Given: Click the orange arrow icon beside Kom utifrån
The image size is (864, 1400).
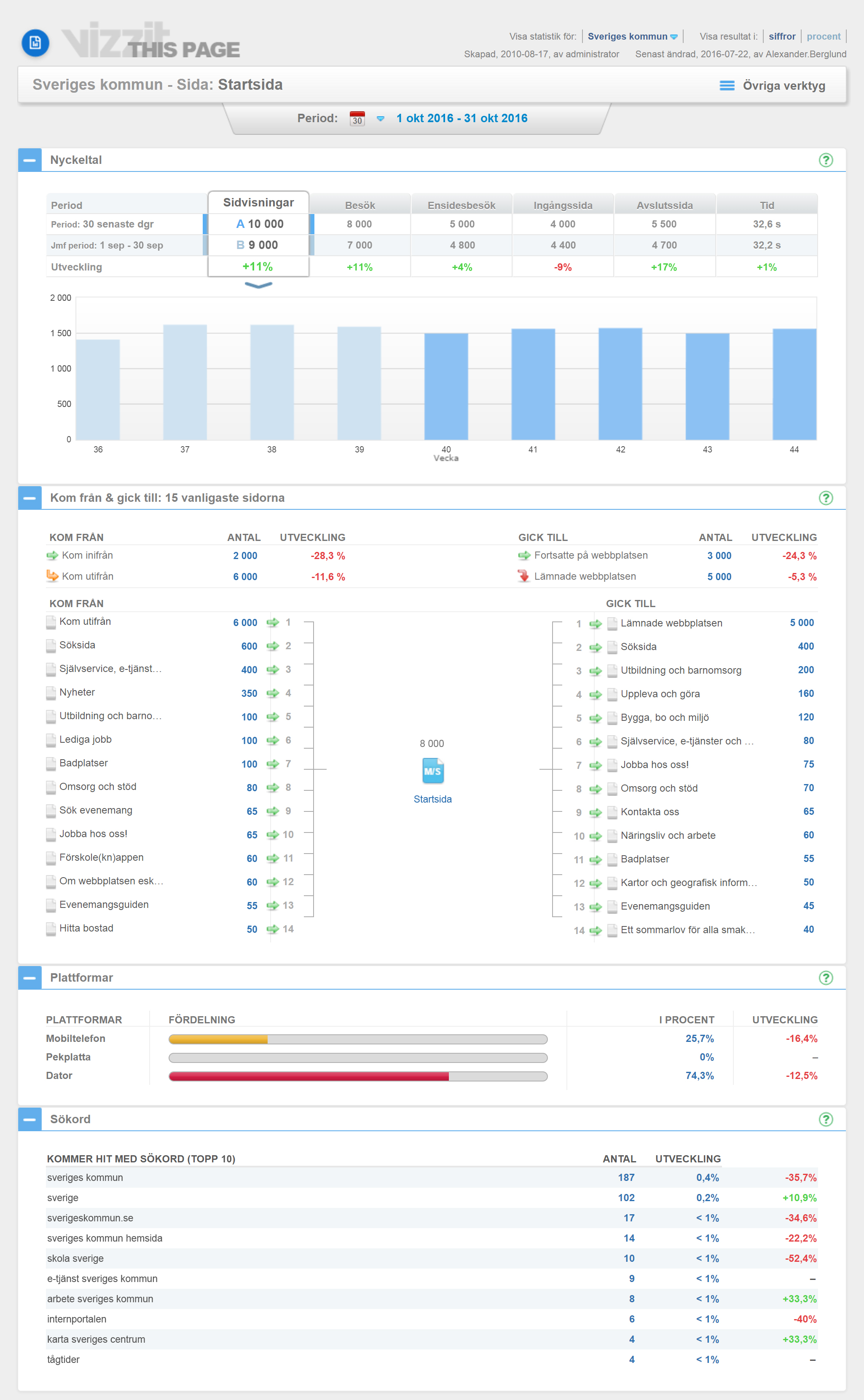Looking at the screenshot, I should (53, 576).
